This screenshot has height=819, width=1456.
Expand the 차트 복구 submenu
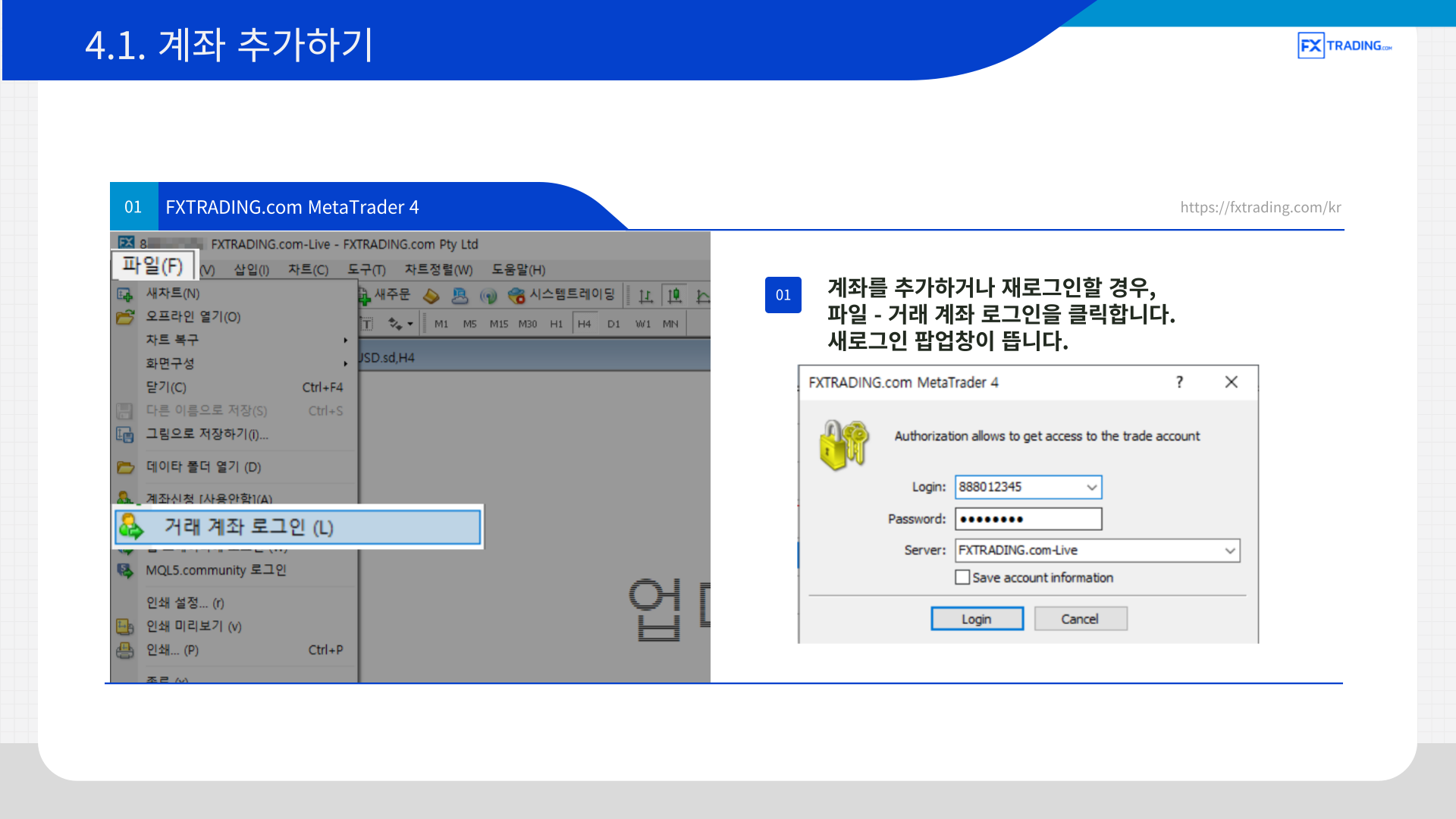click(x=234, y=340)
